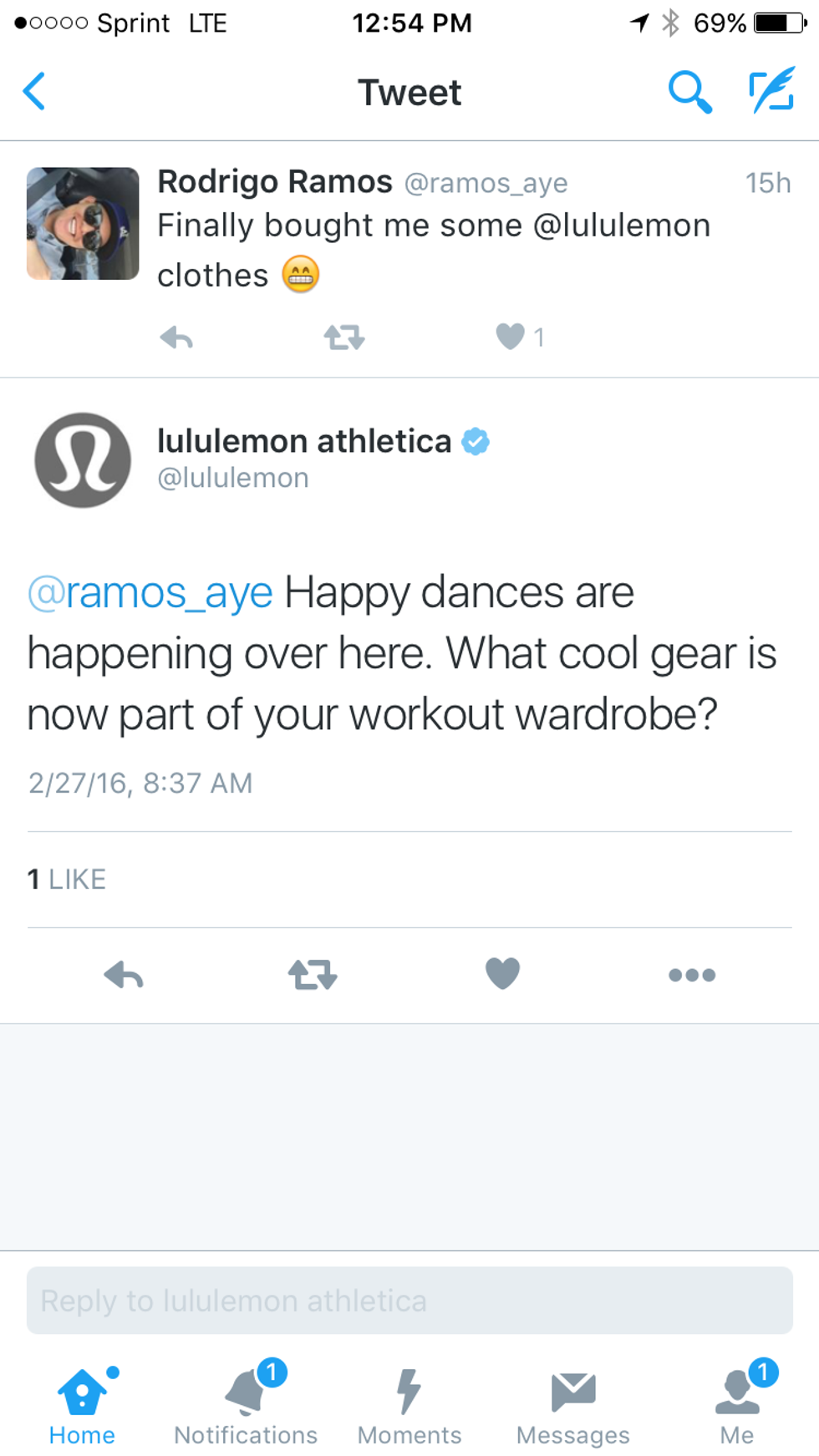Retweet the lululemon athletica tweet
The image size is (819, 1456).
pyautogui.click(x=313, y=974)
